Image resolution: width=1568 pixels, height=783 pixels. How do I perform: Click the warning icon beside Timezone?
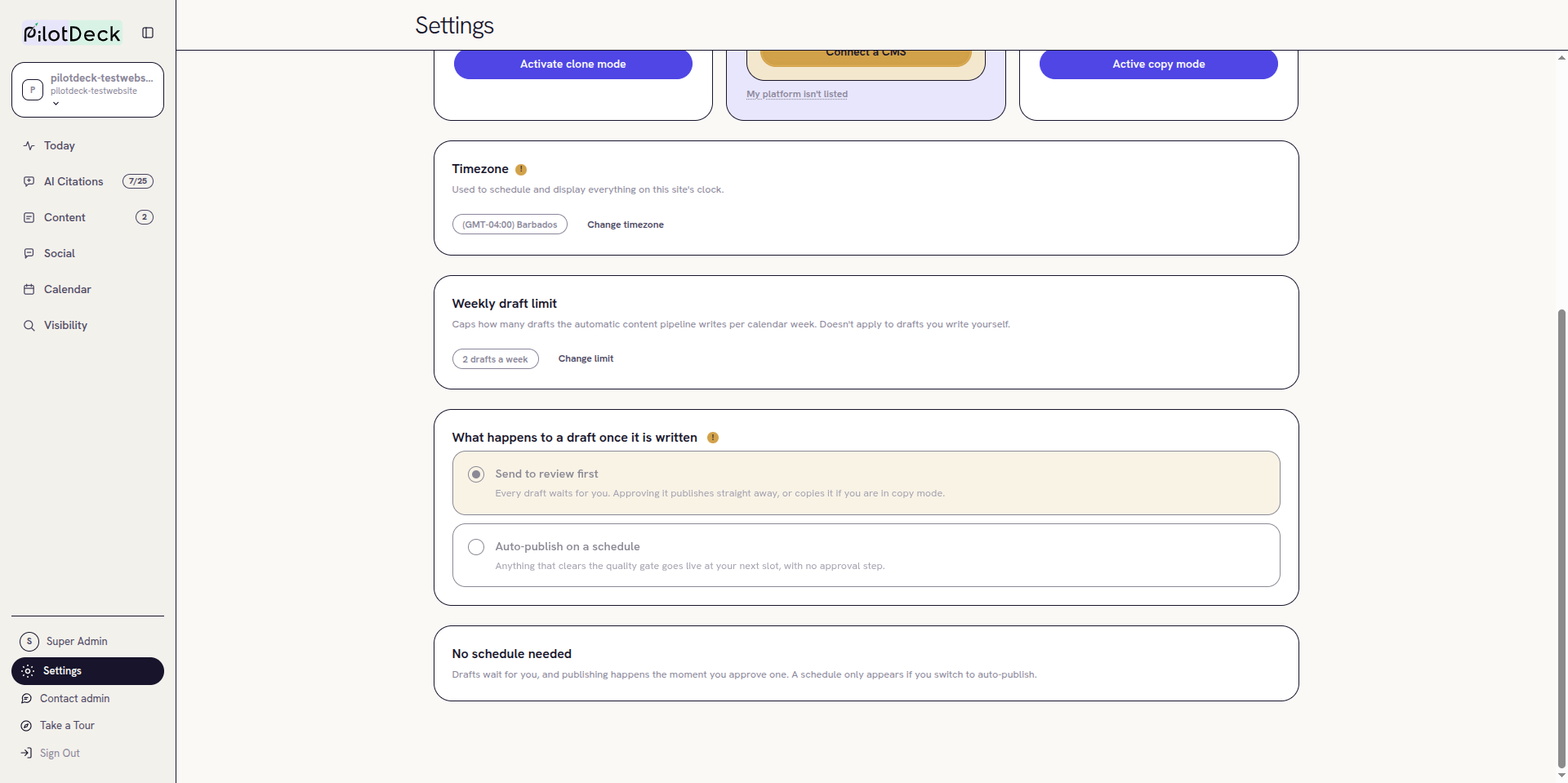coord(521,170)
